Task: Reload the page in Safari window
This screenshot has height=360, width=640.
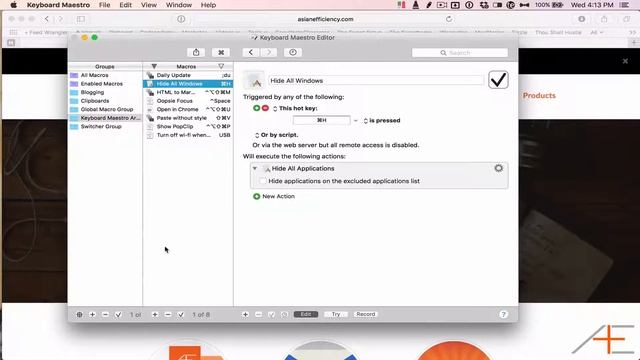Action: pos(449,19)
